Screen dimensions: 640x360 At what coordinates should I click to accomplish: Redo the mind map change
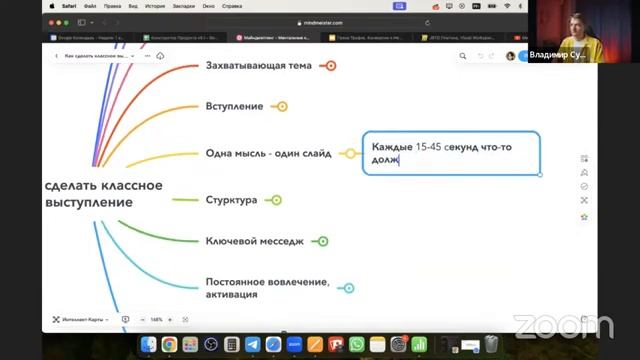[491, 56]
